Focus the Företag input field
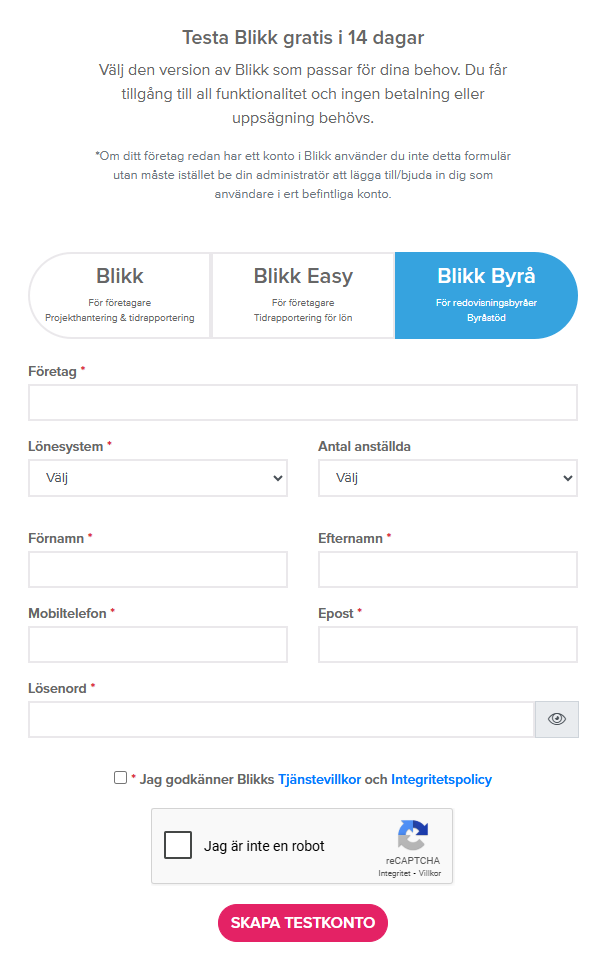This screenshot has width=608, height=980. click(303, 402)
